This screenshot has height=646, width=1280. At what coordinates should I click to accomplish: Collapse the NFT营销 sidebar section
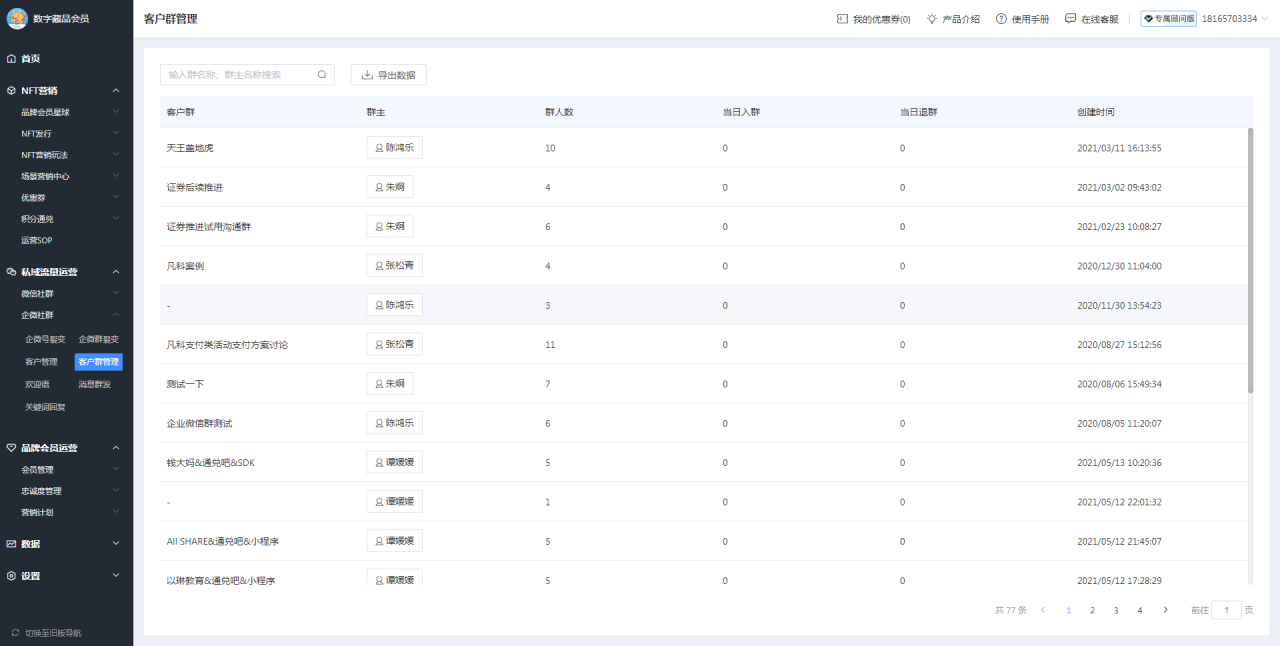[116, 91]
